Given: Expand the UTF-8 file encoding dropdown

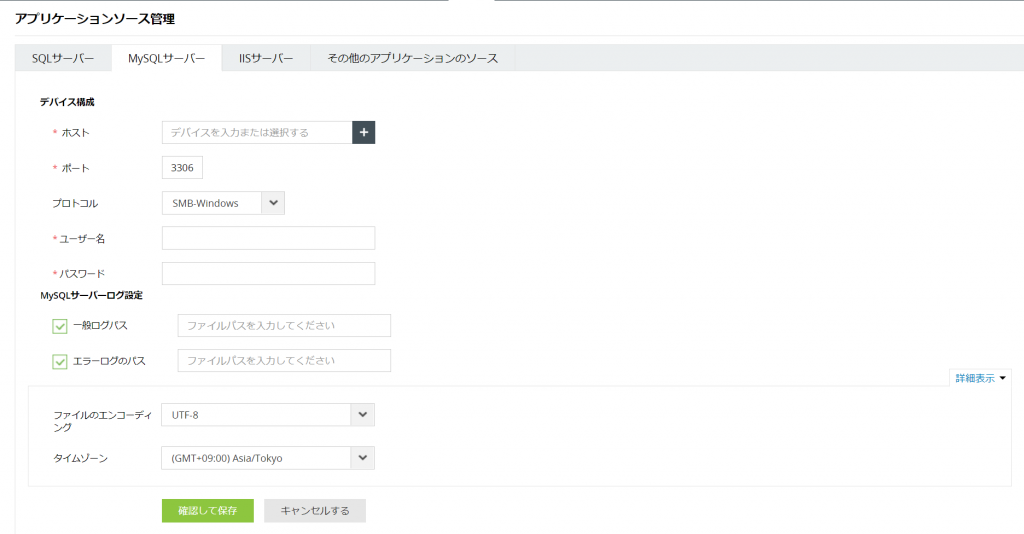Looking at the screenshot, I should click(x=362, y=415).
